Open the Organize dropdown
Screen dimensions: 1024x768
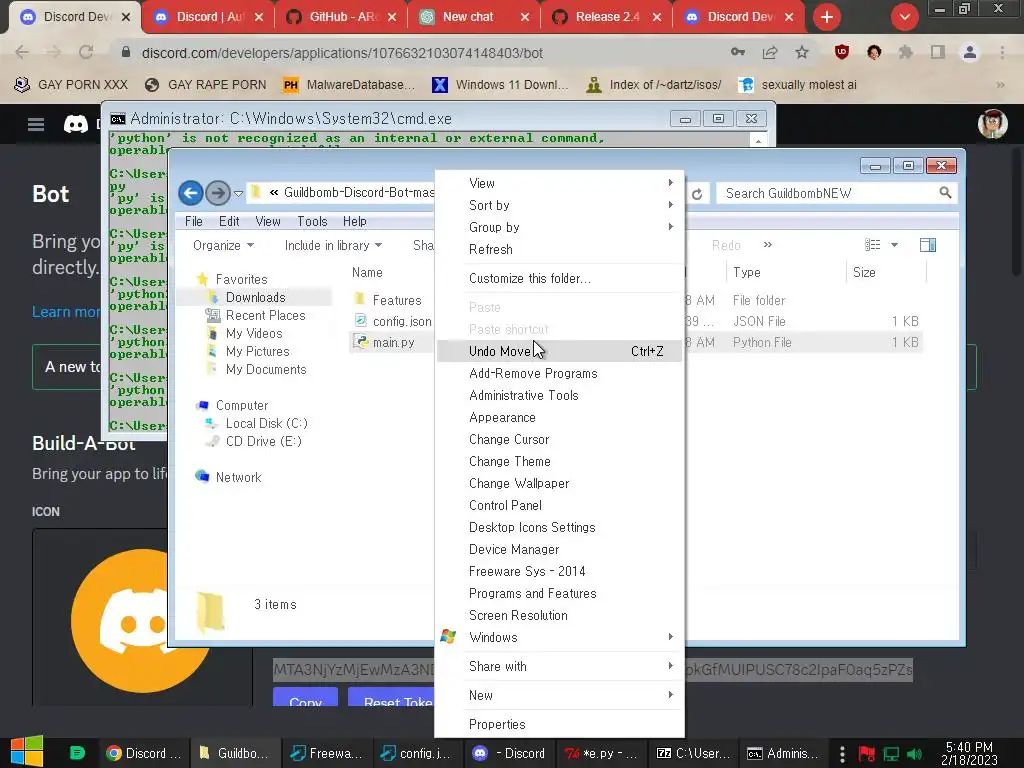coord(223,245)
